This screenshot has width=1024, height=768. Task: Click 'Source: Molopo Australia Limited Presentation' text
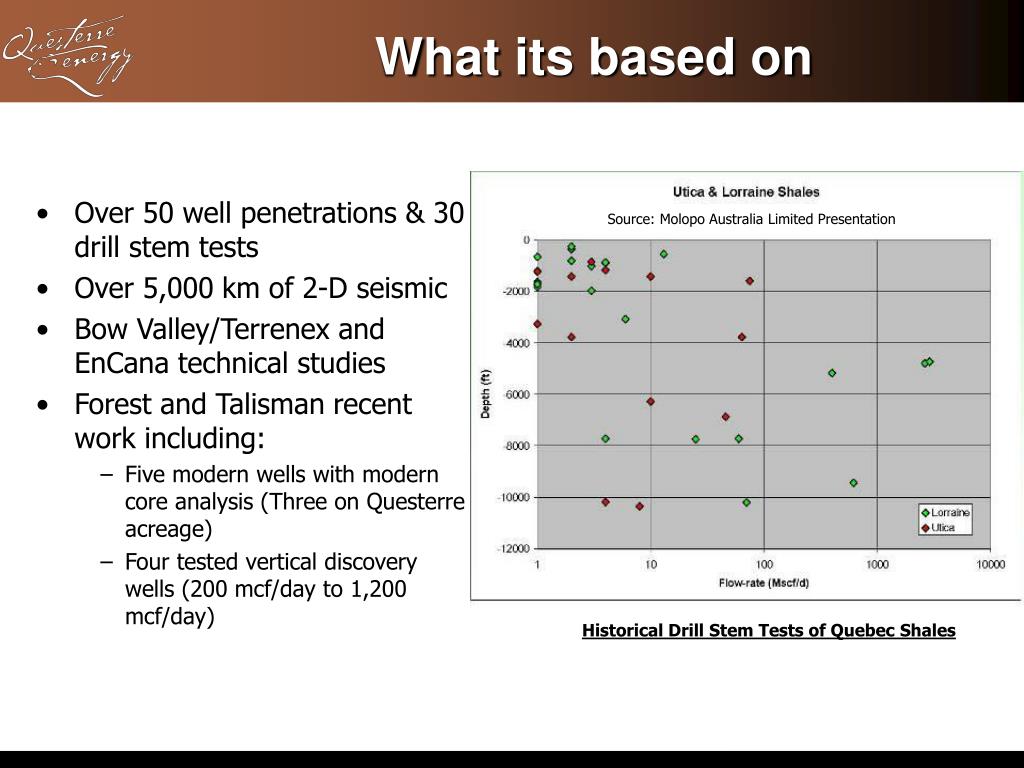751,219
